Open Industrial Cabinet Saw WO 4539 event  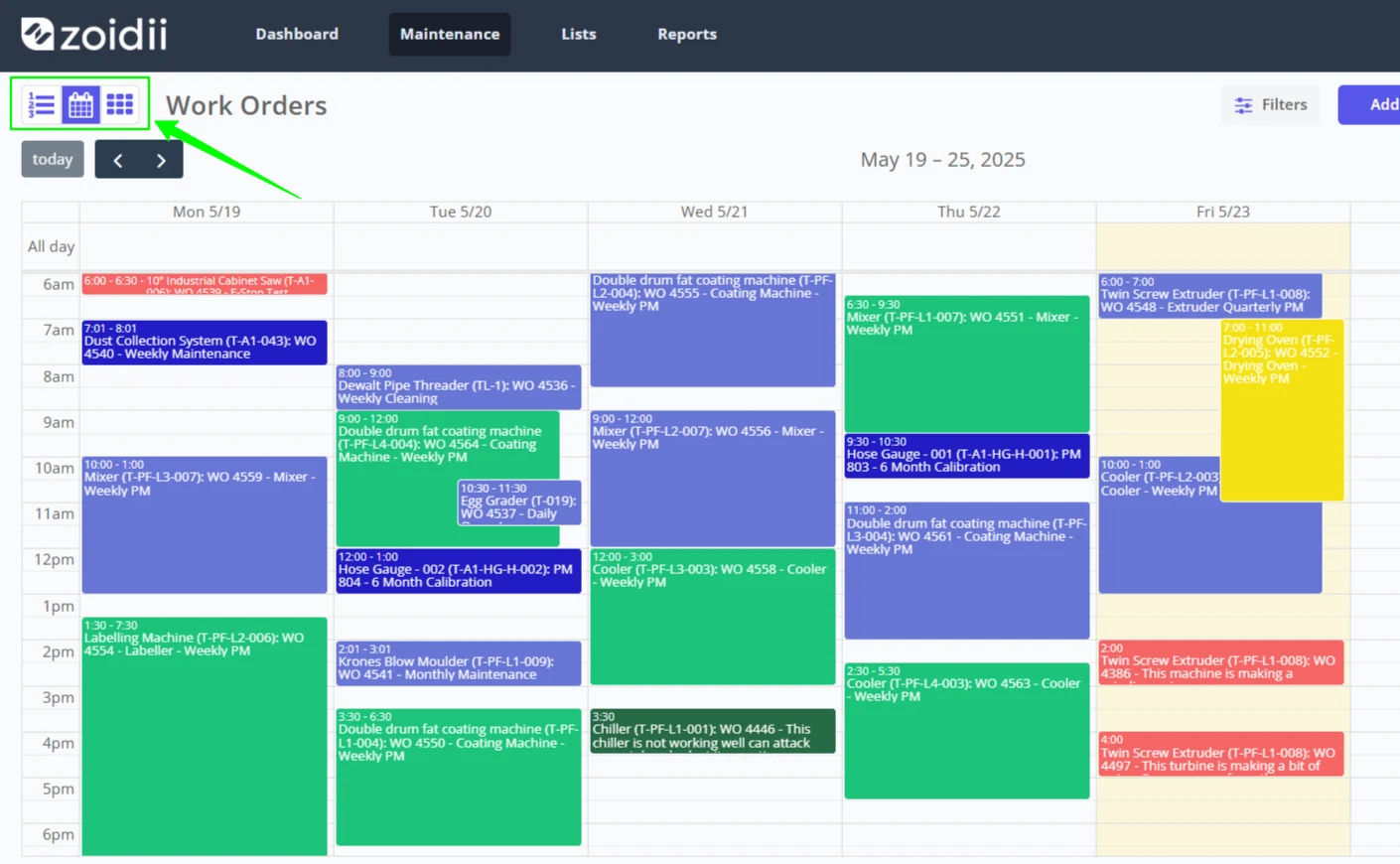pyautogui.click(x=205, y=284)
